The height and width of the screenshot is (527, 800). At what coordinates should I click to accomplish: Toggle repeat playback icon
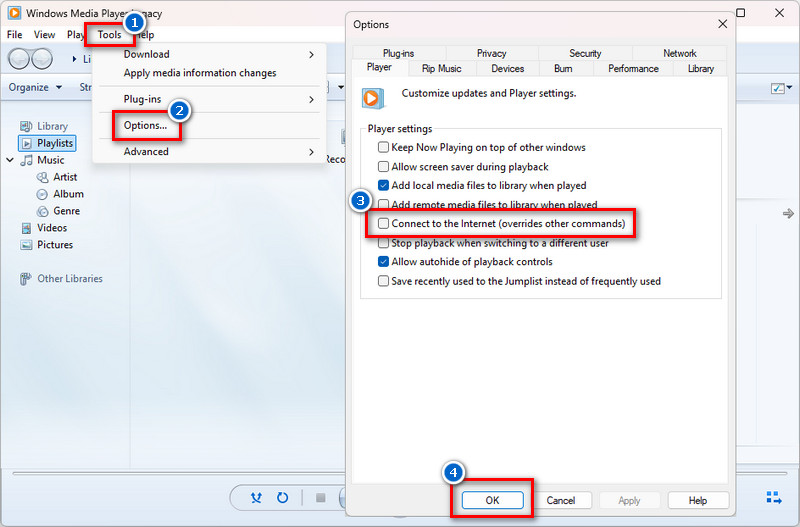(x=282, y=497)
